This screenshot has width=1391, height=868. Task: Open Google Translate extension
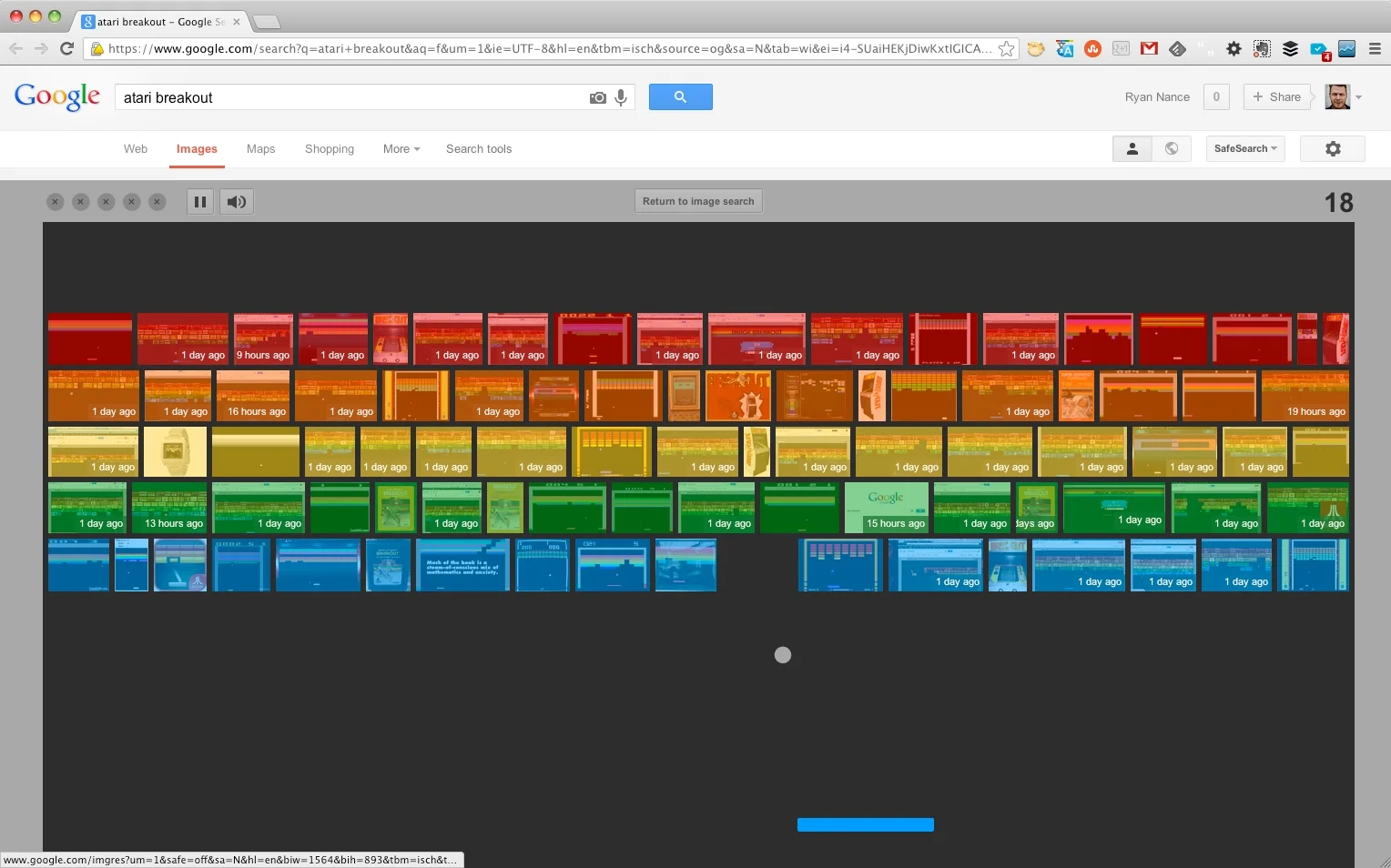(1064, 49)
